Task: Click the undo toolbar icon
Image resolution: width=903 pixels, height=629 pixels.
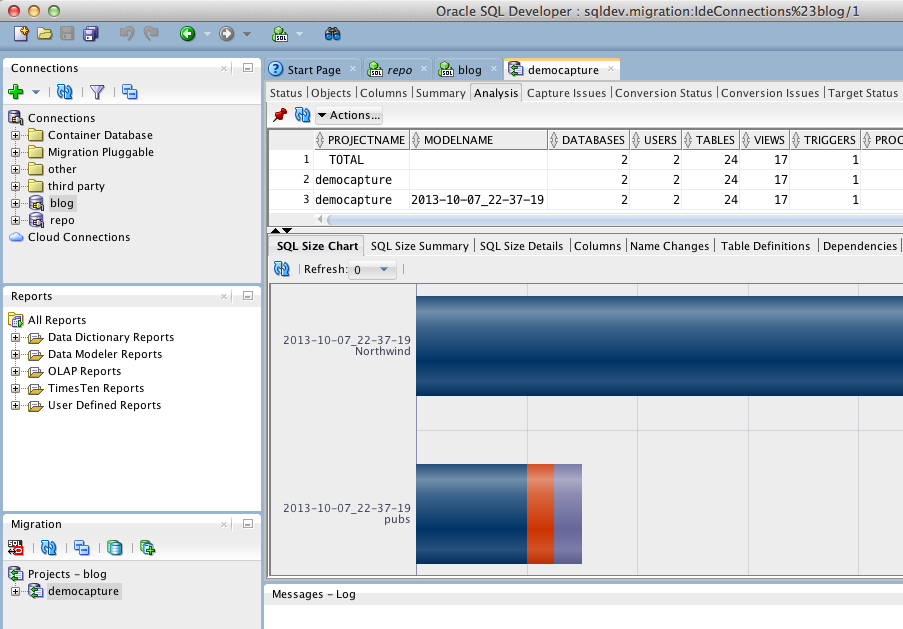Action: [x=127, y=34]
